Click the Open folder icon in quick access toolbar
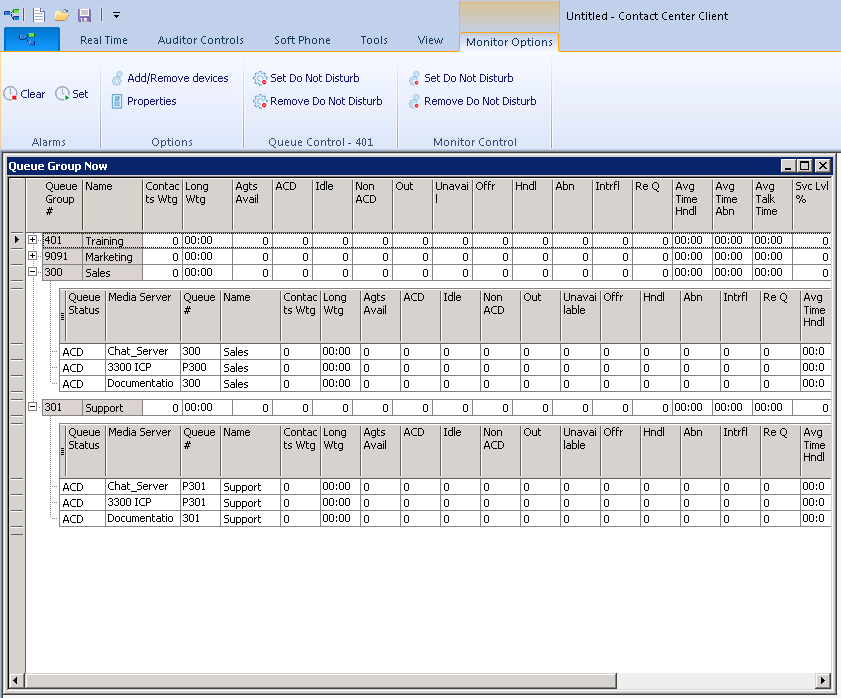 (x=62, y=15)
